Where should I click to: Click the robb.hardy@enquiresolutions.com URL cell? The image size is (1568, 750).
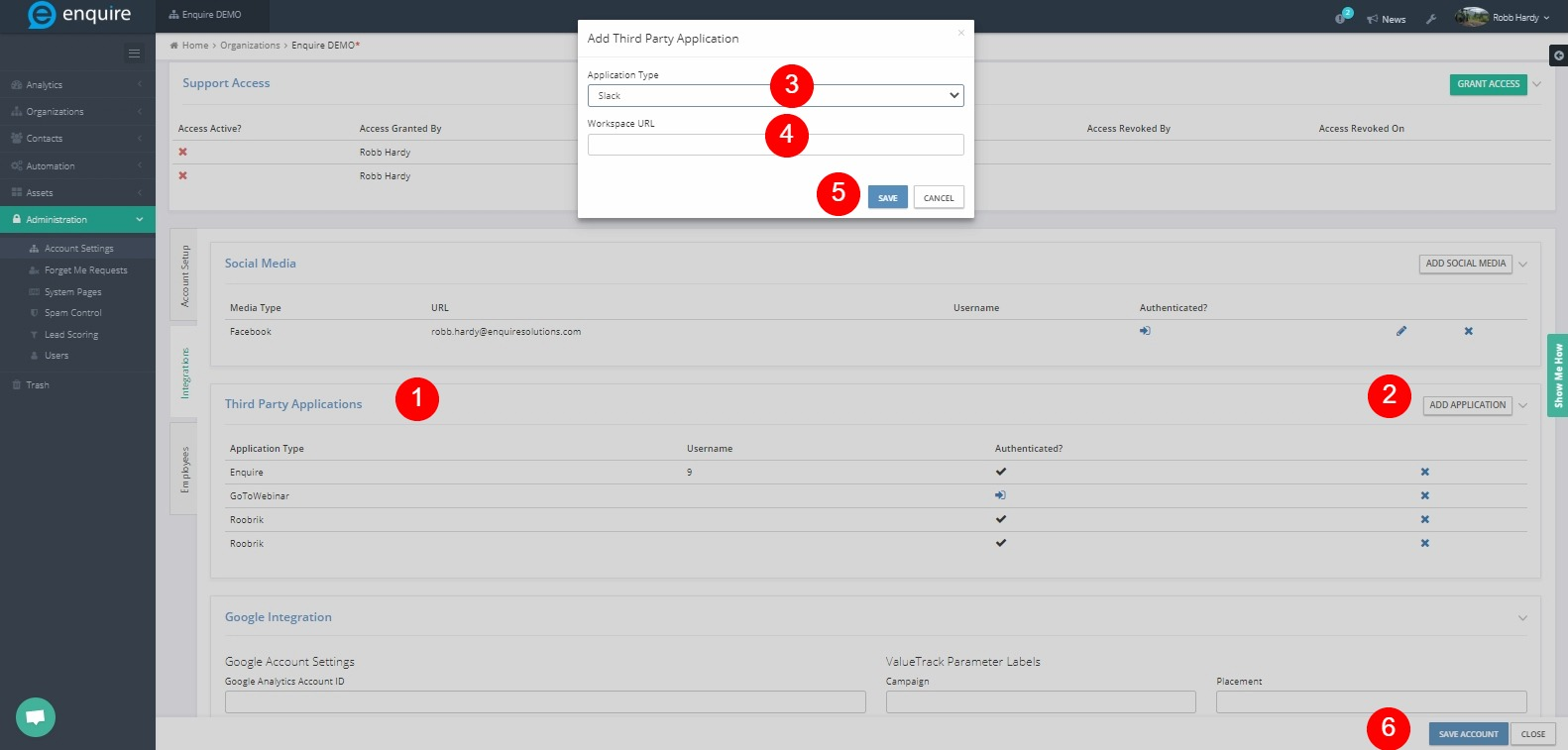505,332
